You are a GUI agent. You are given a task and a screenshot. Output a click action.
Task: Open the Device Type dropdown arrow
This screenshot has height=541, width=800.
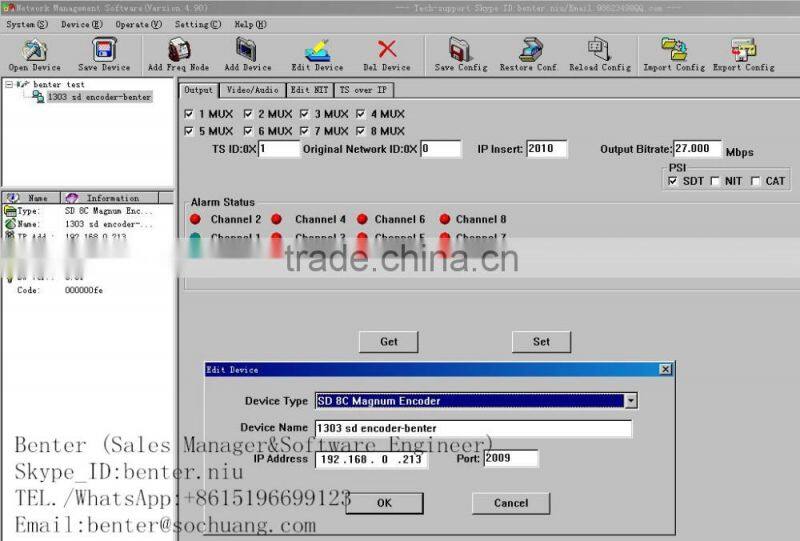(630, 401)
